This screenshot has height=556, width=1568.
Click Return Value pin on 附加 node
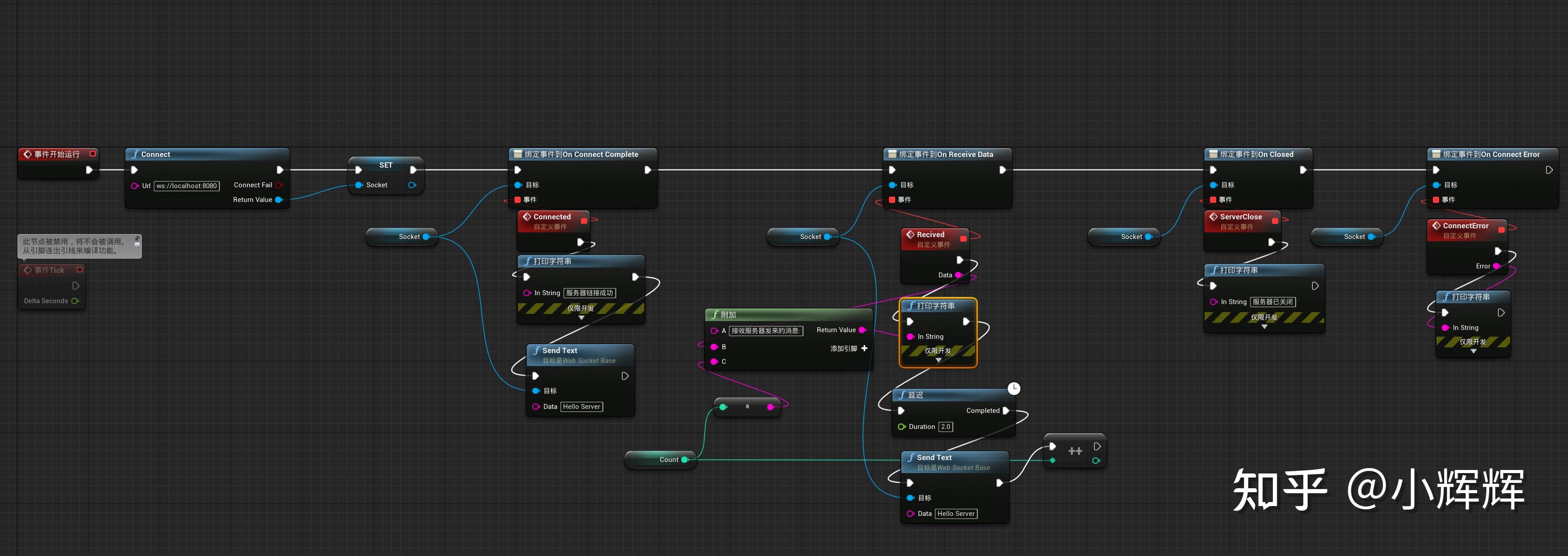862,330
